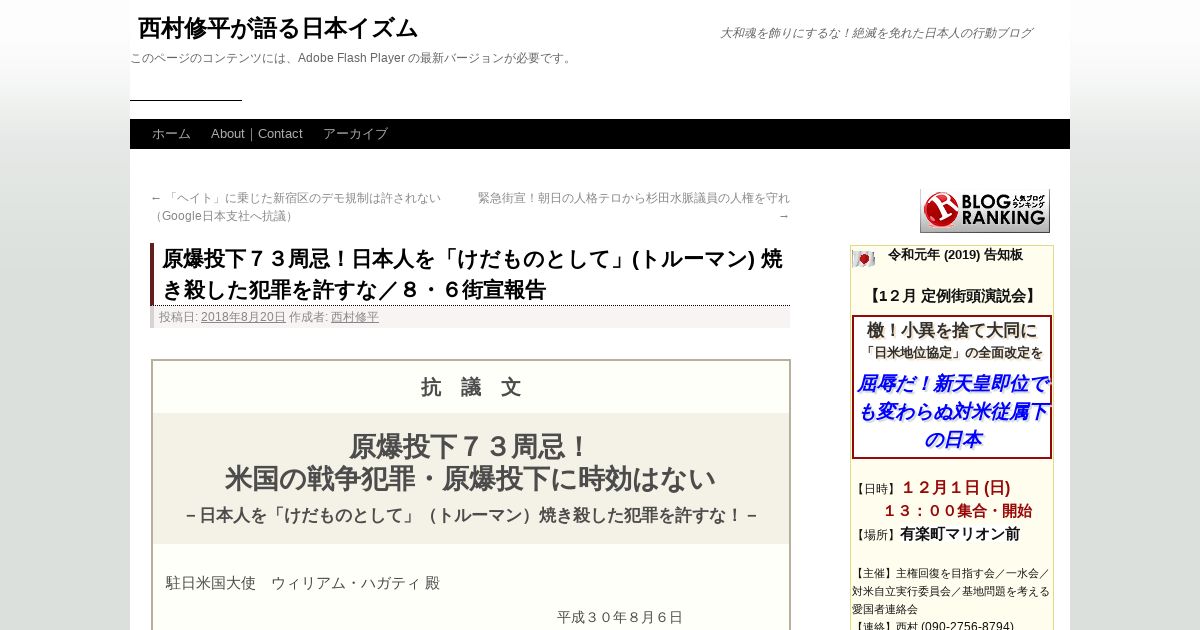
Task: Click 【１２月 定例街頭演説会】 text
Action: pyautogui.click(x=952, y=296)
